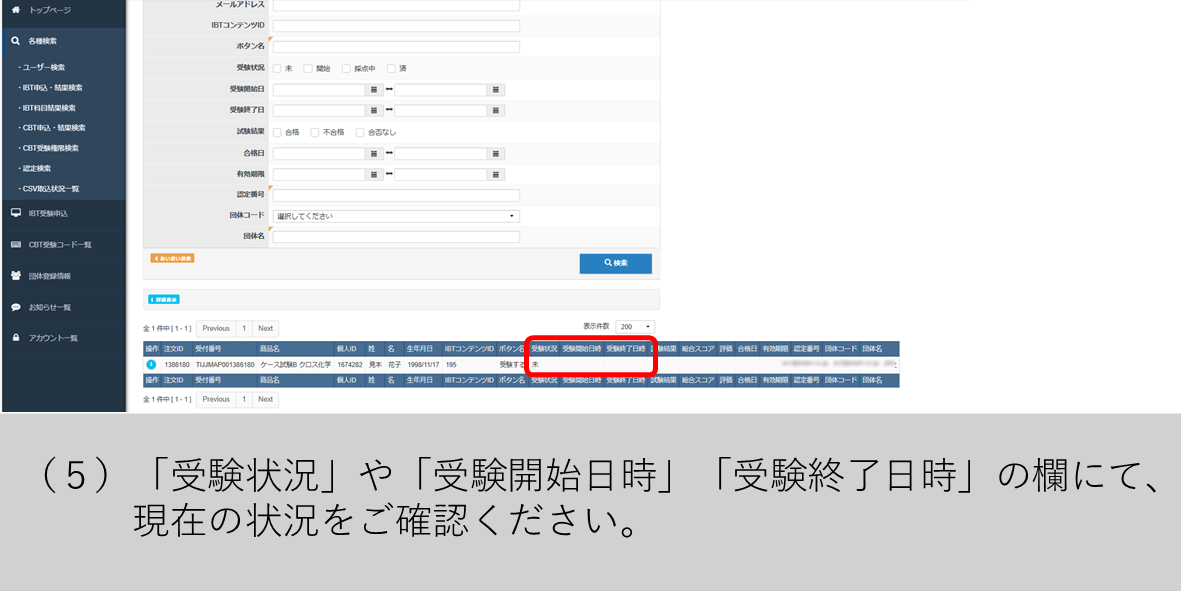Open CSV取込状況一覧 in sidebar
The width and height of the screenshot is (1181, 591).
click(50, 189)
